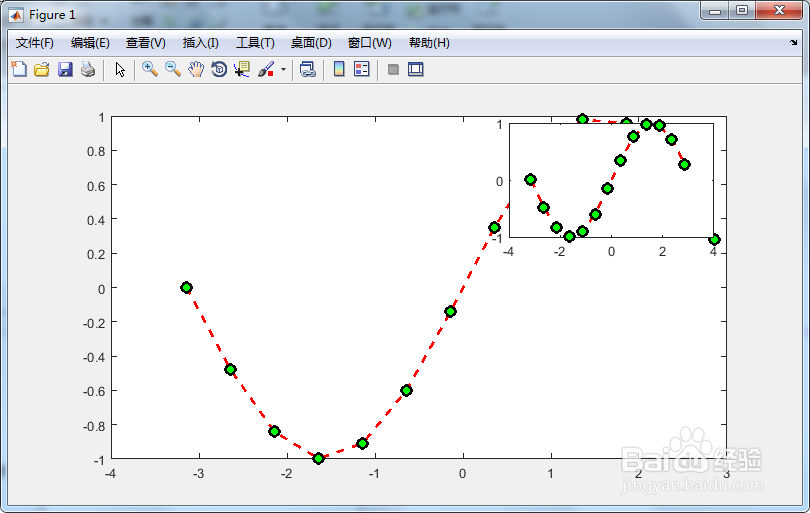Select the Pan hand tool

[196, 69]
